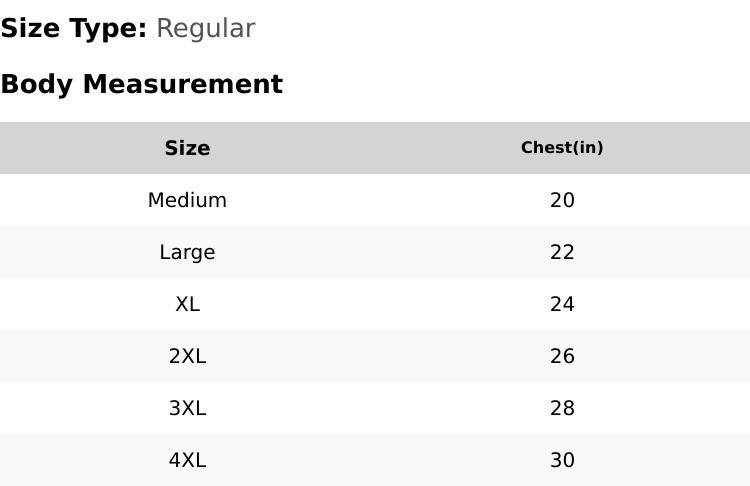Click chest value 26 for 2XL
Screen dimensions: 750x486
point(562,356)
